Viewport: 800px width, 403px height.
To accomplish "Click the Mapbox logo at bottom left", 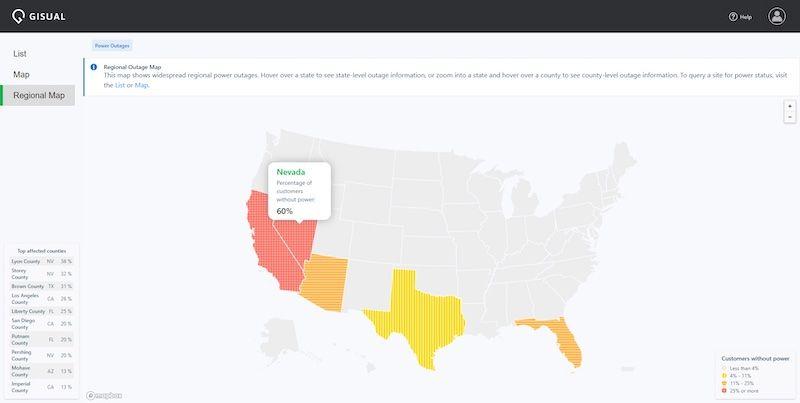I will [105, 395].
